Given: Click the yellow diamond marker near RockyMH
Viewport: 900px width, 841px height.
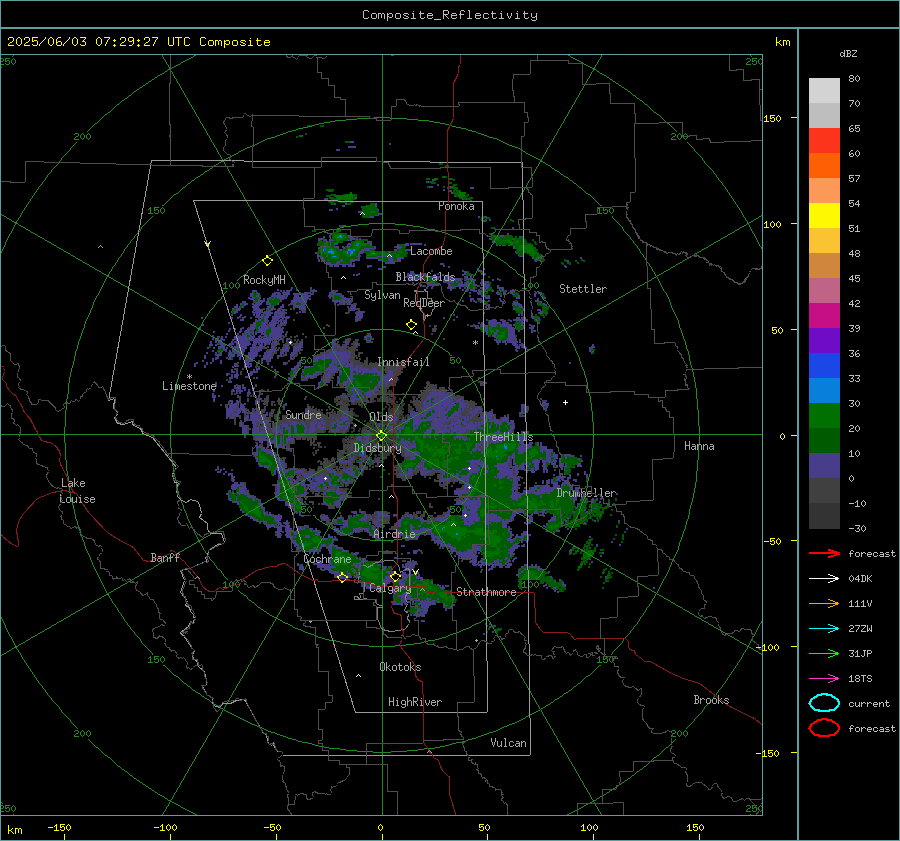Looking at the screenshot, I should [267, 261].
